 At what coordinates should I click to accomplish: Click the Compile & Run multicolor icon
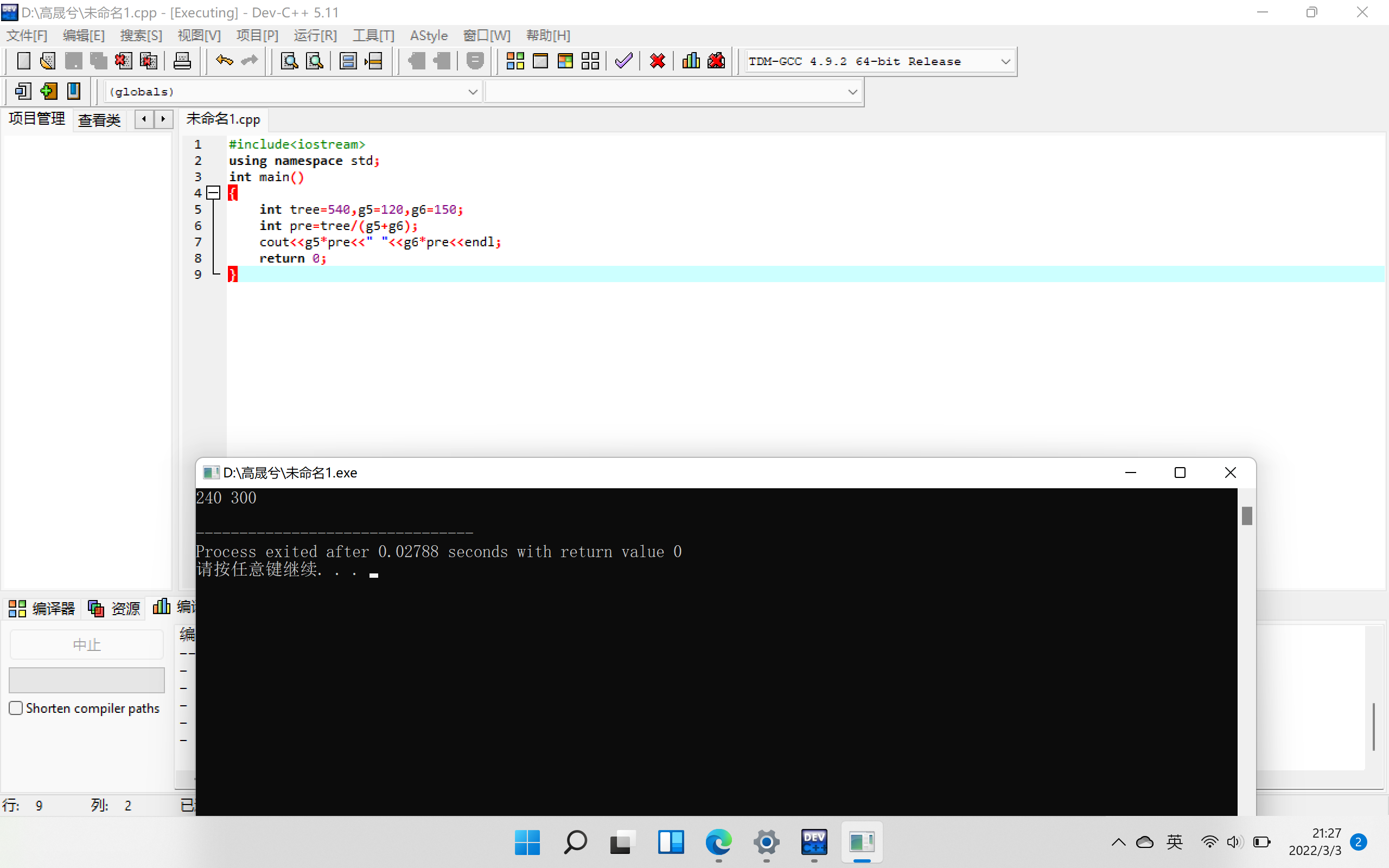tap(565, 61)
